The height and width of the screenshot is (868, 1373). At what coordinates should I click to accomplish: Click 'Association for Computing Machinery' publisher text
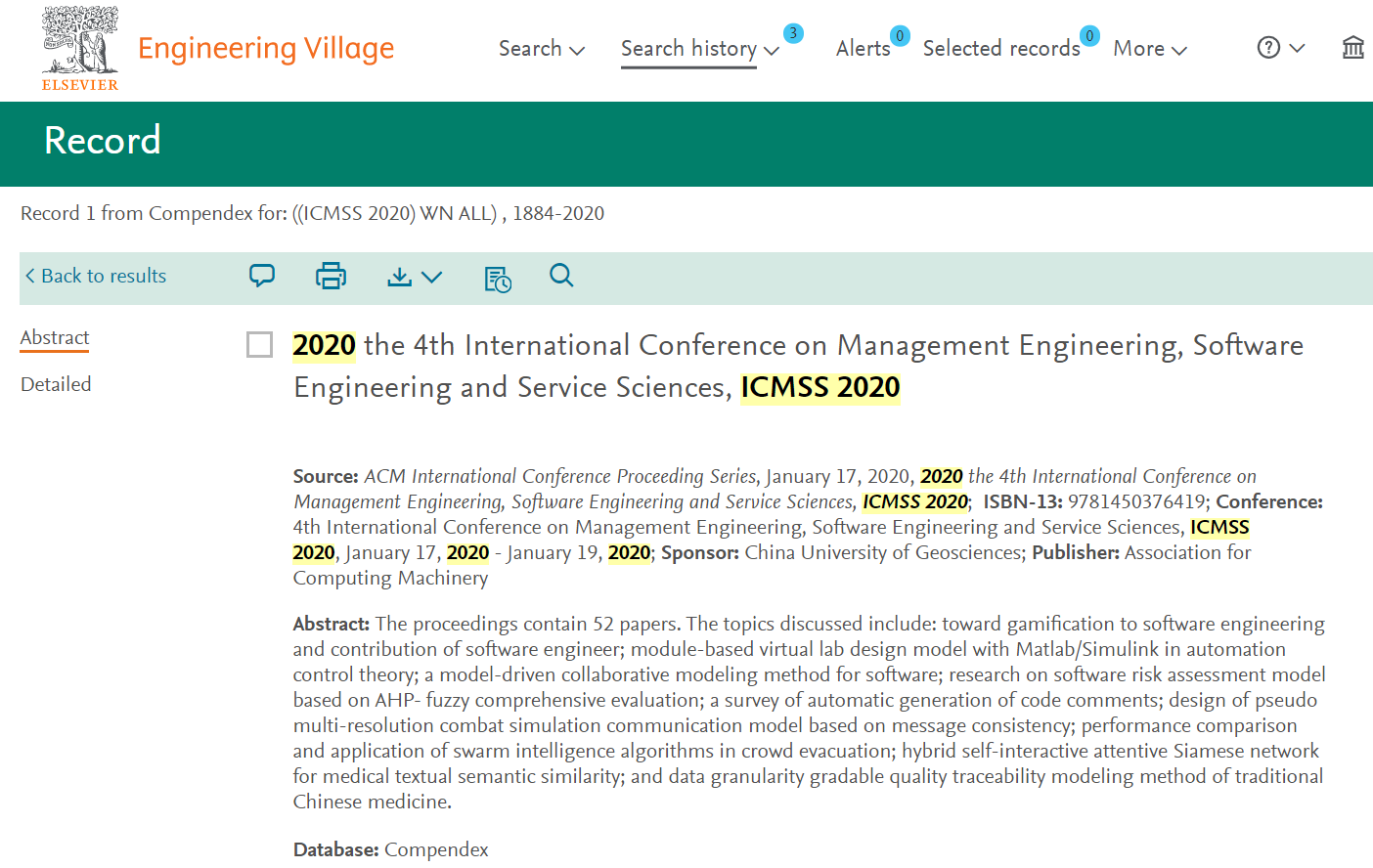[773, 566]
